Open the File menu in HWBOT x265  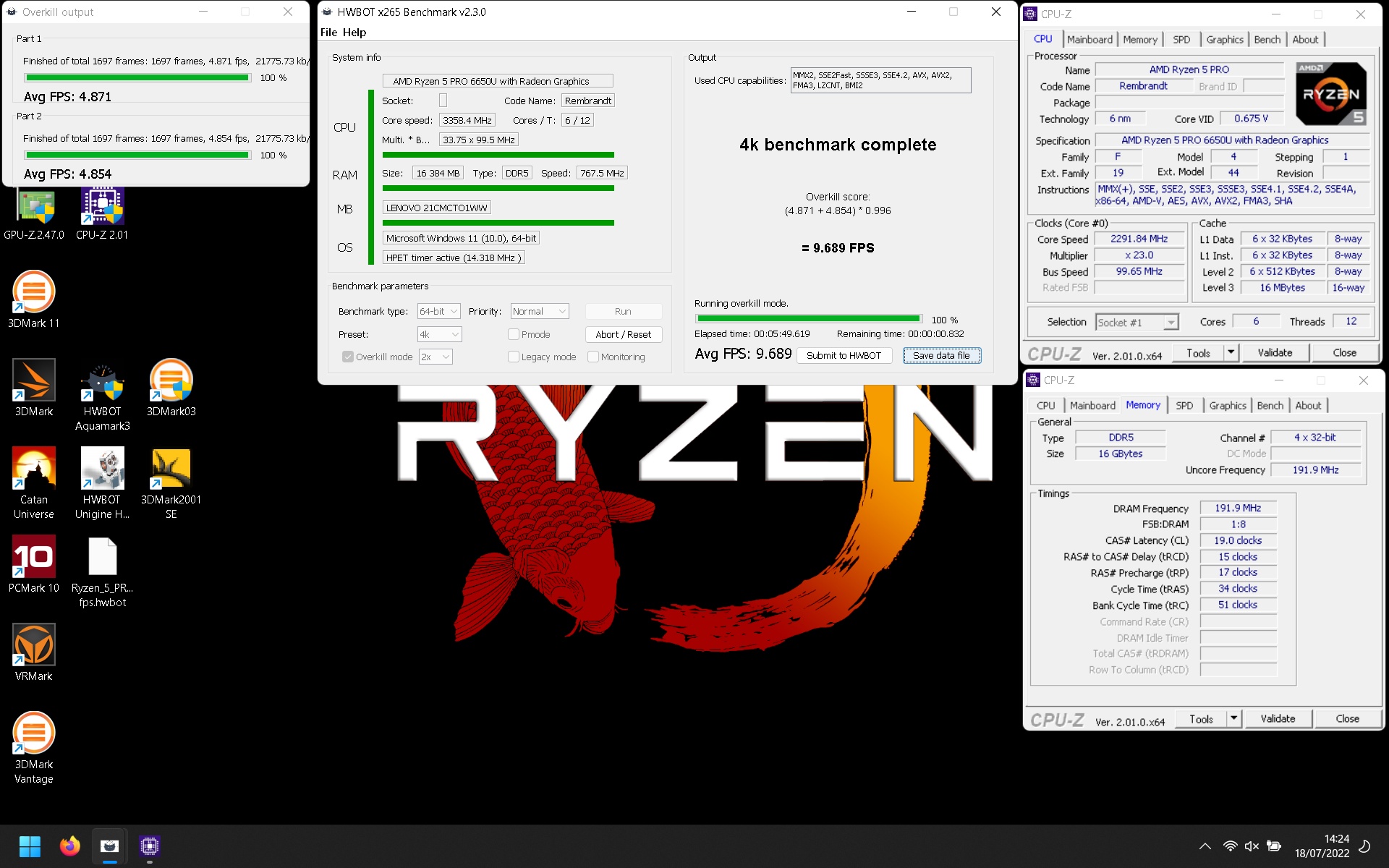[328, 33]
